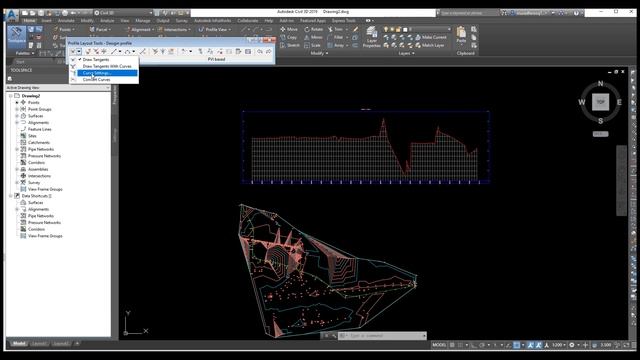Screen dimensions: 640x360
Task: Switch to the Insert ribbon tab
Action: coord(47,20)
